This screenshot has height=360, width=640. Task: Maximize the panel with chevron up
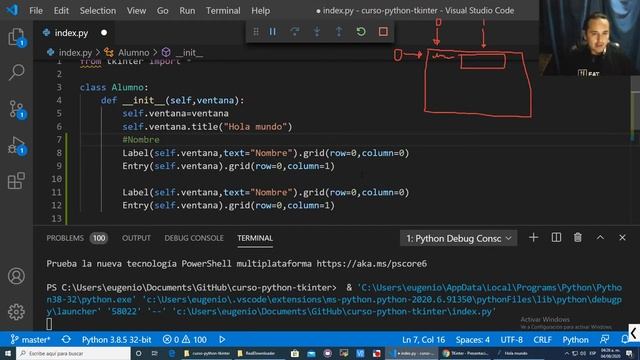[600, 238]
